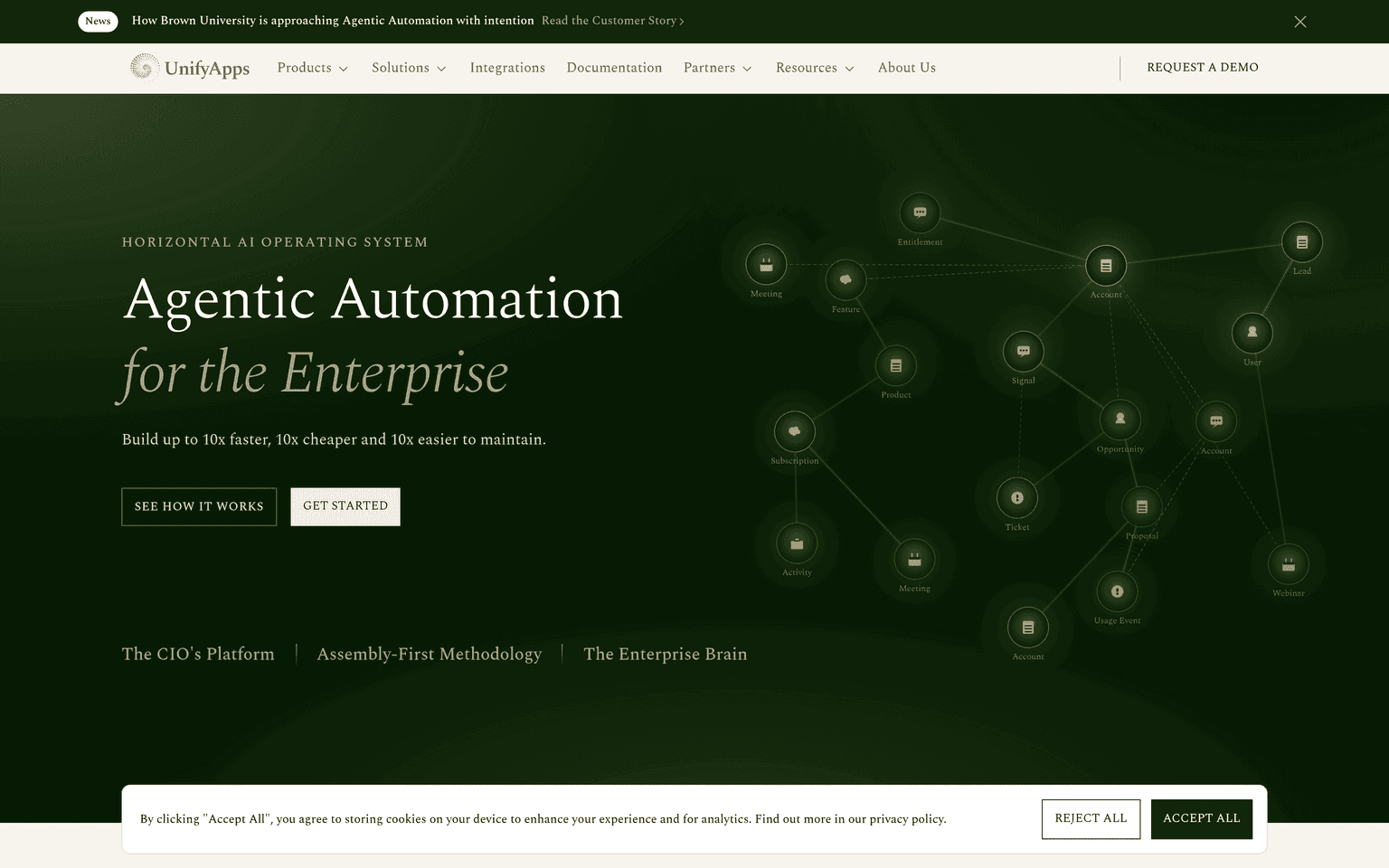Click the Account node beside Usage Event
Screen dimensions: 1389x868
[1028, 627]
